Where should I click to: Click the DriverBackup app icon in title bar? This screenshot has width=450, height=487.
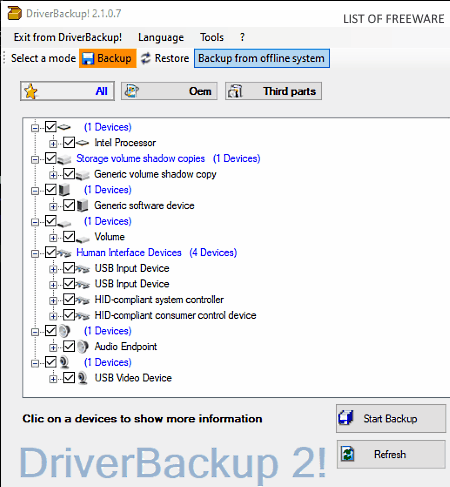tap(14, 13)
